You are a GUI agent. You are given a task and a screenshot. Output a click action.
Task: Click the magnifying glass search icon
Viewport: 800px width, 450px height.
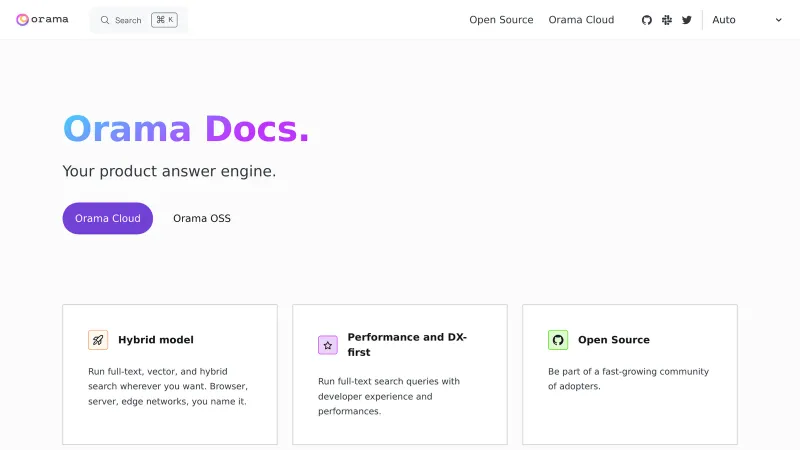[105, 20]
